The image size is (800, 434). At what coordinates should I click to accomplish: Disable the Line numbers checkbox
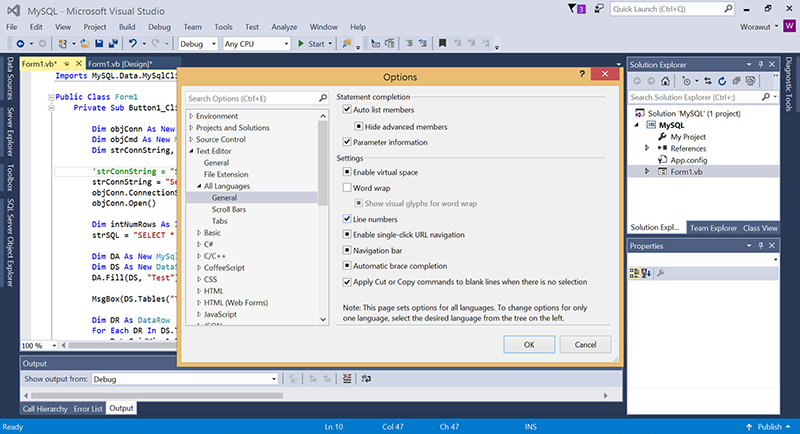[x=347, y=219]
